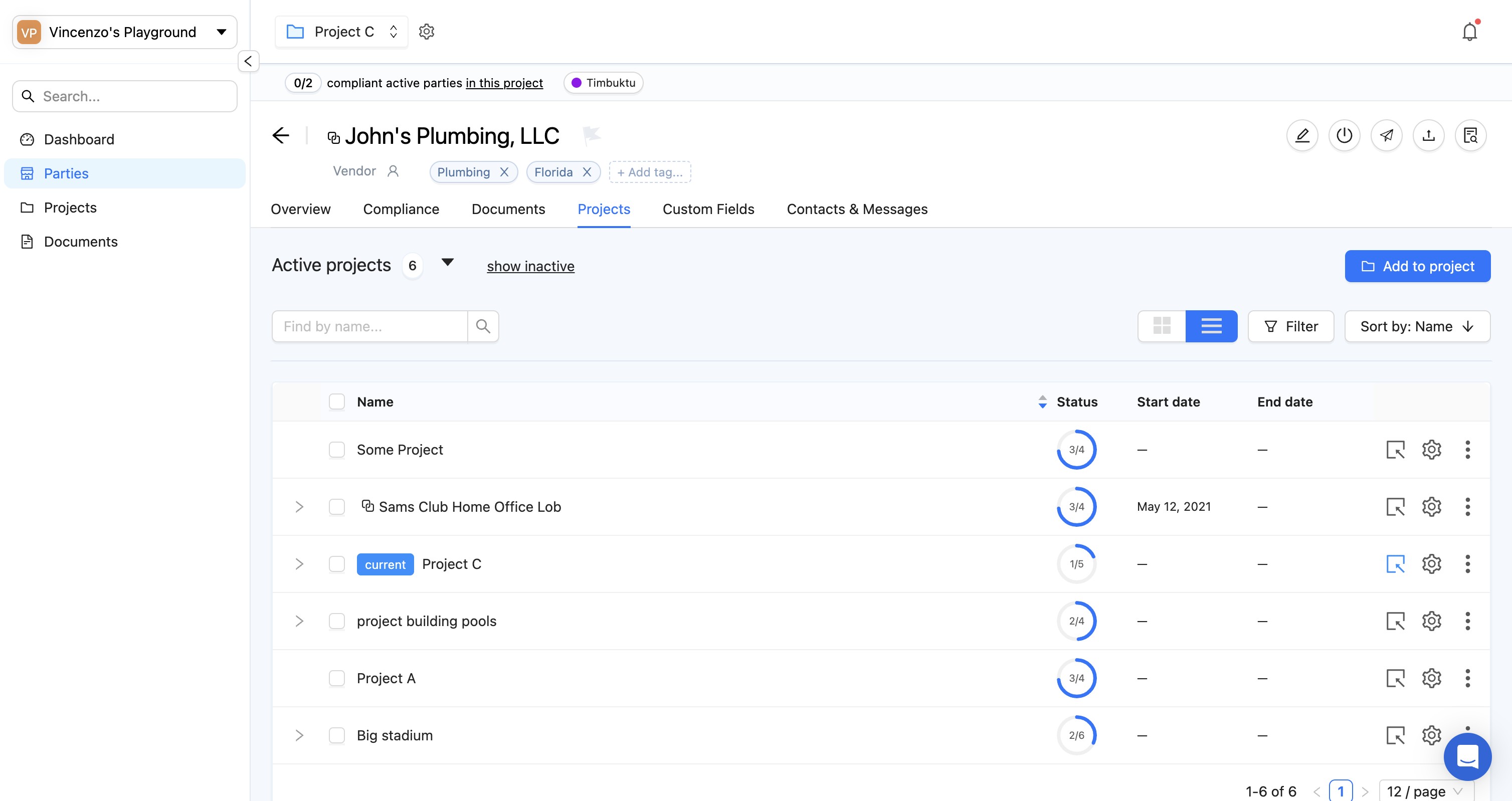Click the paper plane send icon

[1386, 135]
